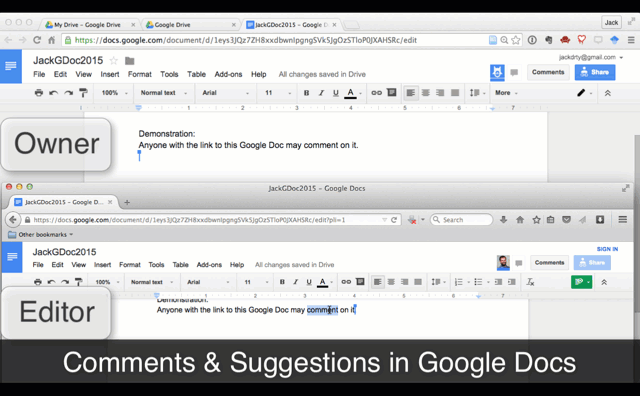Click Insert comment icon in Owner window toolbar
This screenshot has width=640, height=396.
tap(391, 92)
